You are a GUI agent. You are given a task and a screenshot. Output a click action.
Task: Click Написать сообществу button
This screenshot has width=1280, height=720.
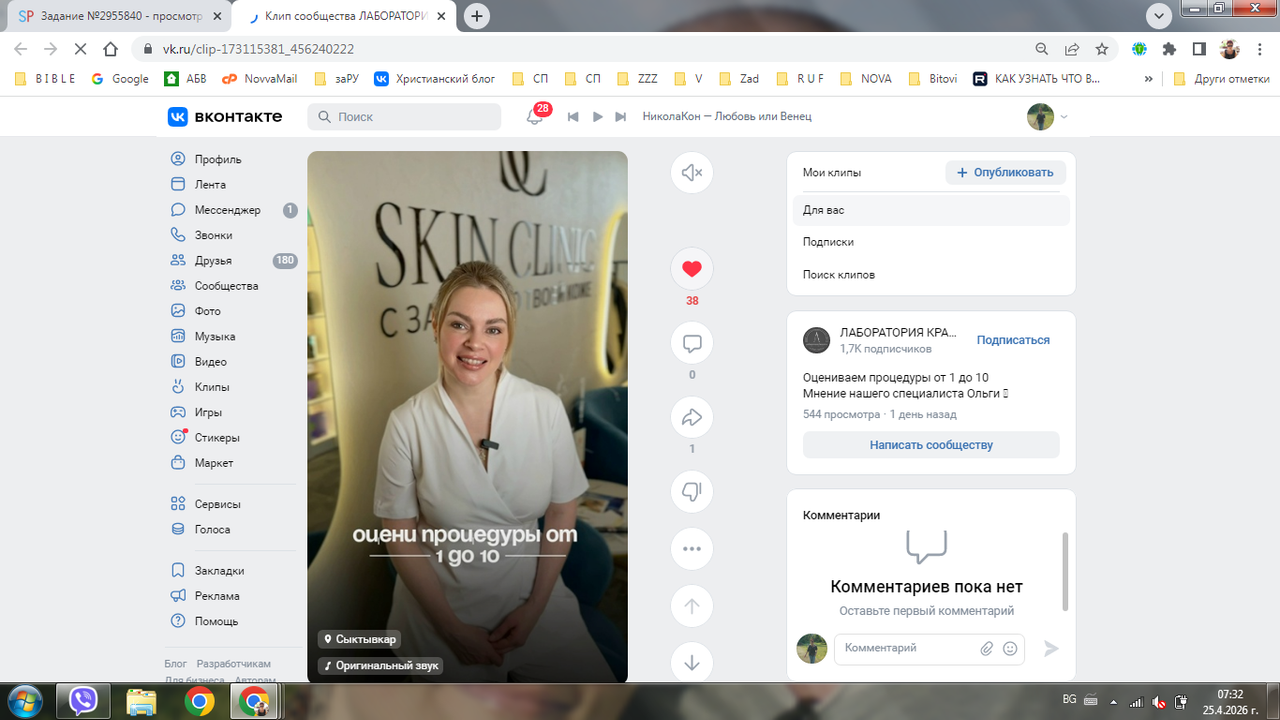(931, 445)
